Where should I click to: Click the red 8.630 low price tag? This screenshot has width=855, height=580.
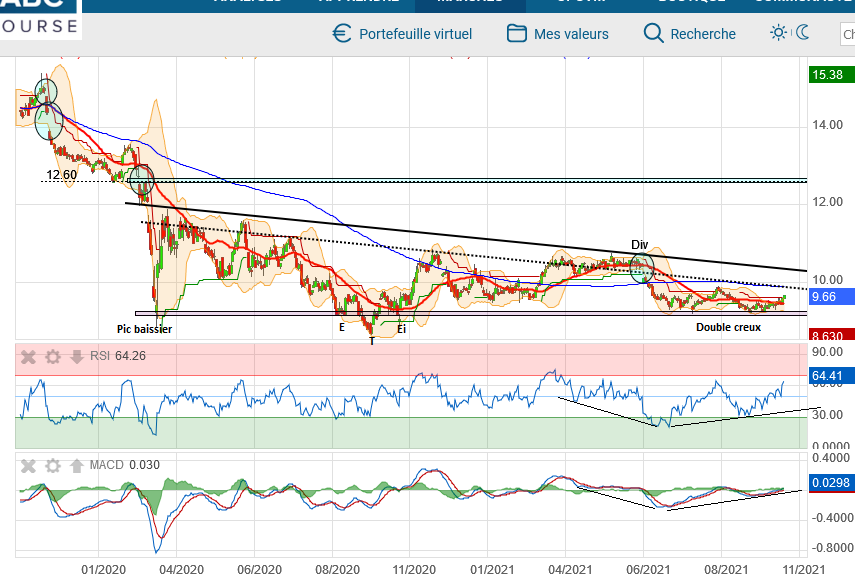tap(831, 335)
